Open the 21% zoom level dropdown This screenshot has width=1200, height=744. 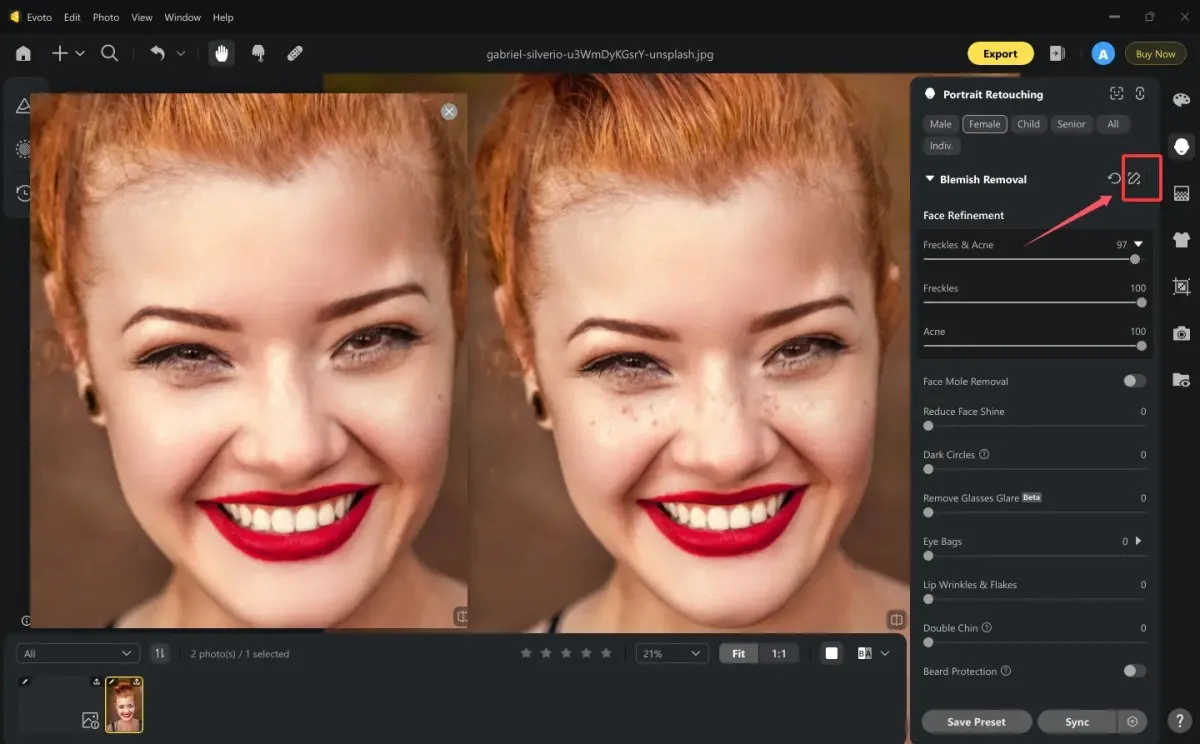click(672, 653)
